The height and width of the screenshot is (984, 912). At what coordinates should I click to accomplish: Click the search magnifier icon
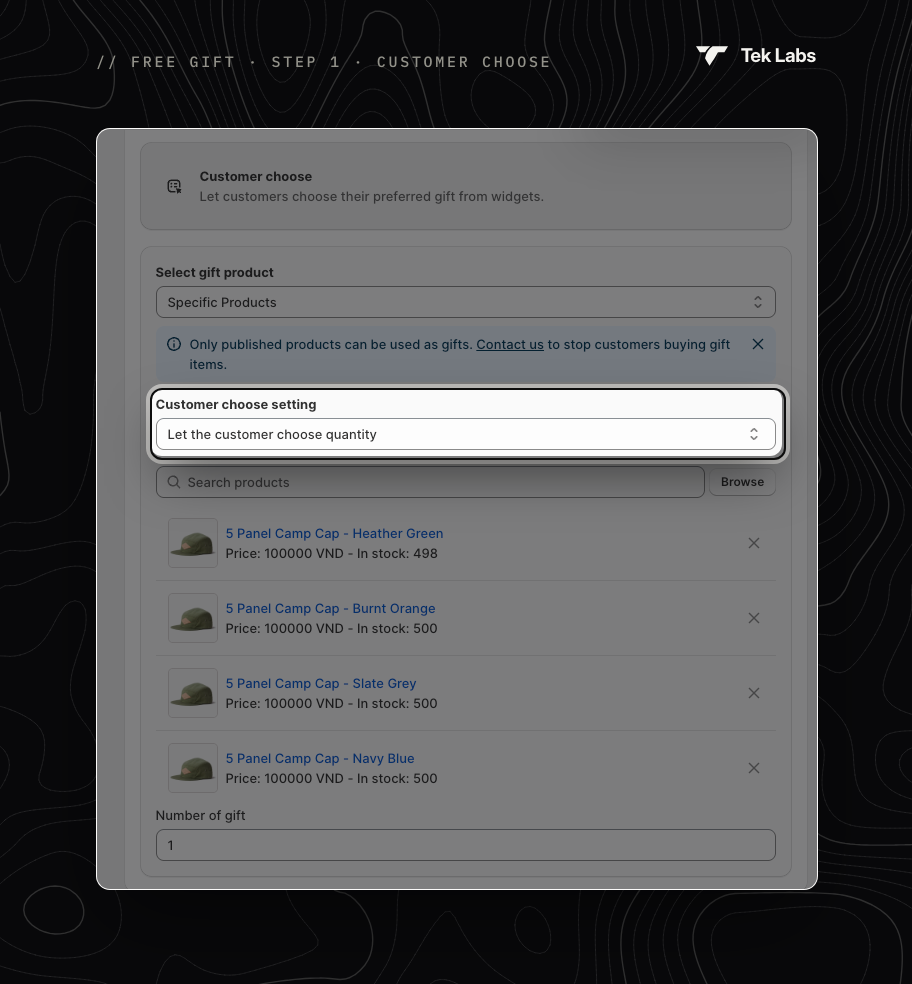(x=174, y=482)
